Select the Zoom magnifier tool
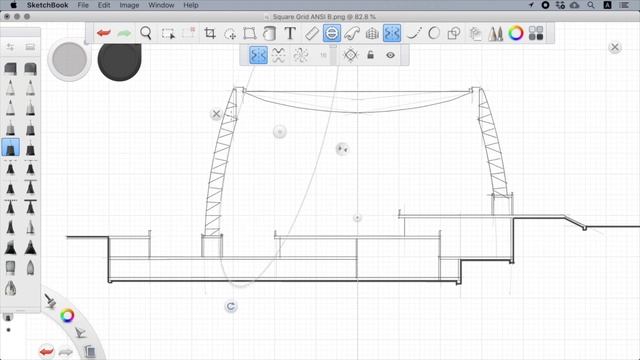 pyautogui.click(x=146, y=33)
